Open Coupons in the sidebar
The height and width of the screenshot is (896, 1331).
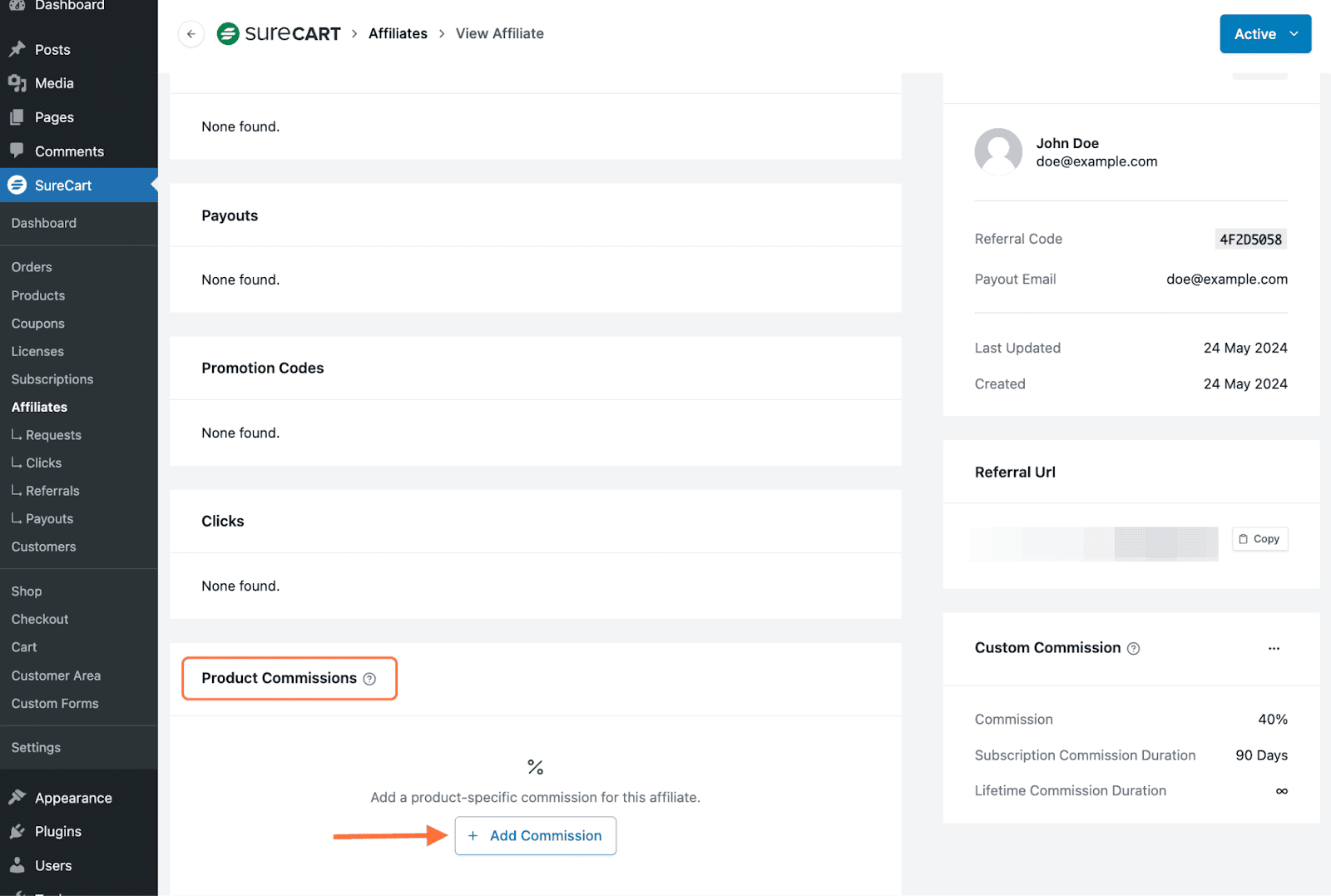point(37,324)
